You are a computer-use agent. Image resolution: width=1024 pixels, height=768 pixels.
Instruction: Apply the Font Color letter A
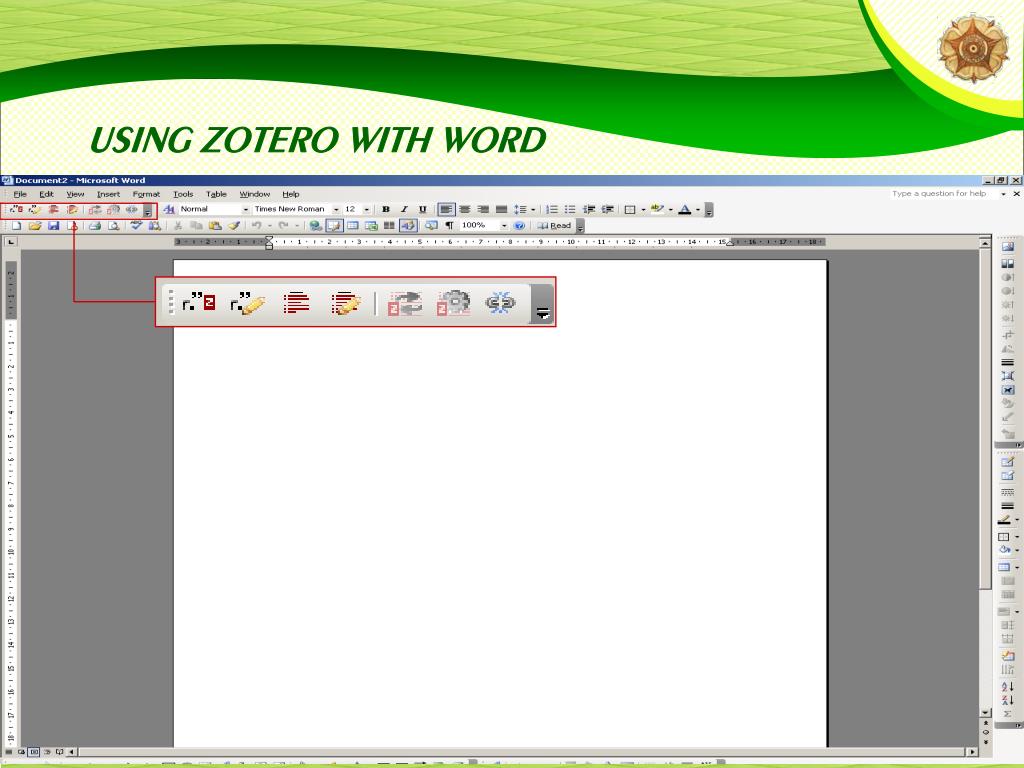pyautogui.click(x=684, y=210)
